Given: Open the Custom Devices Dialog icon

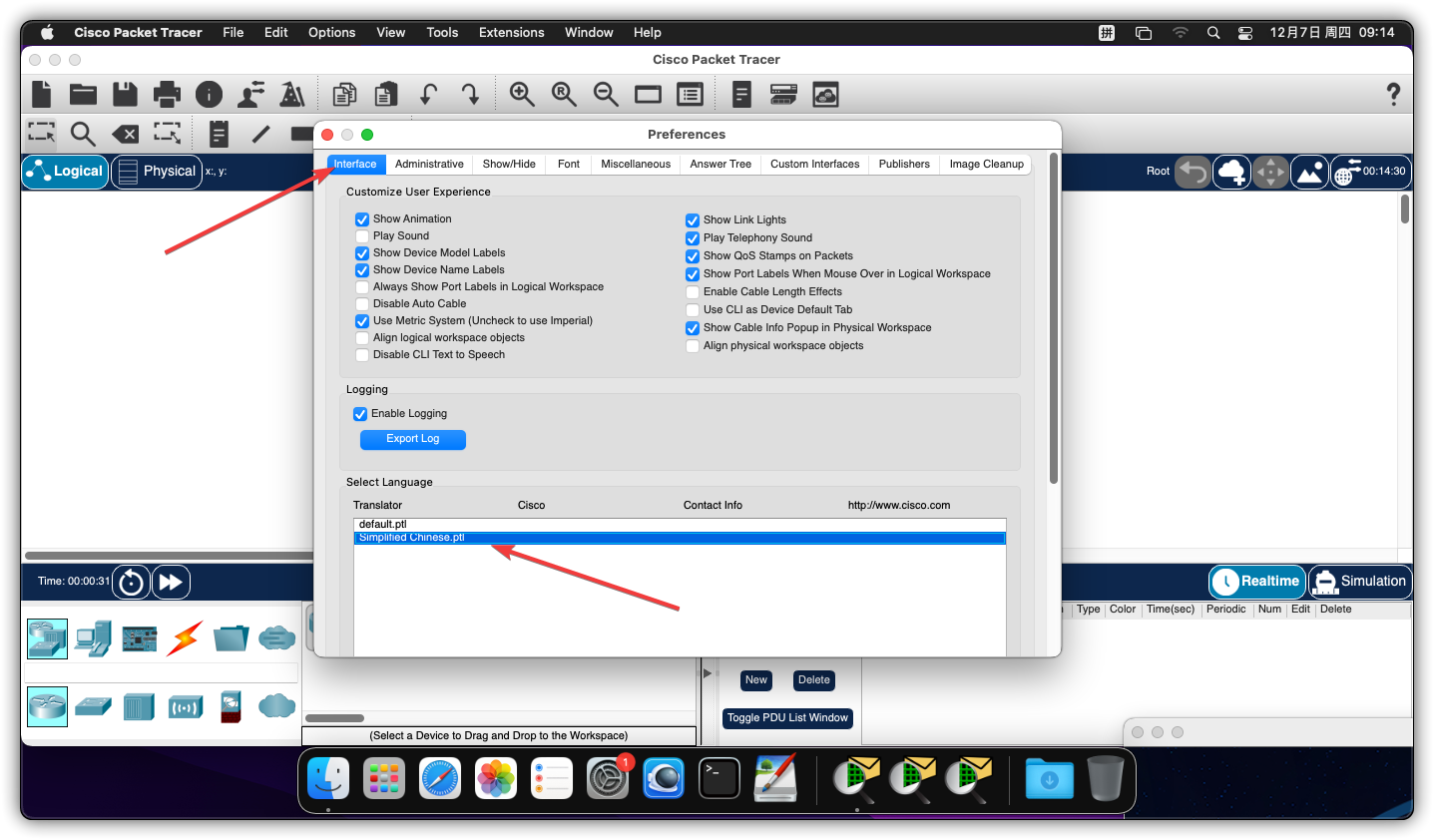Looking at the screenshot, I should click(x=690, y=95).
